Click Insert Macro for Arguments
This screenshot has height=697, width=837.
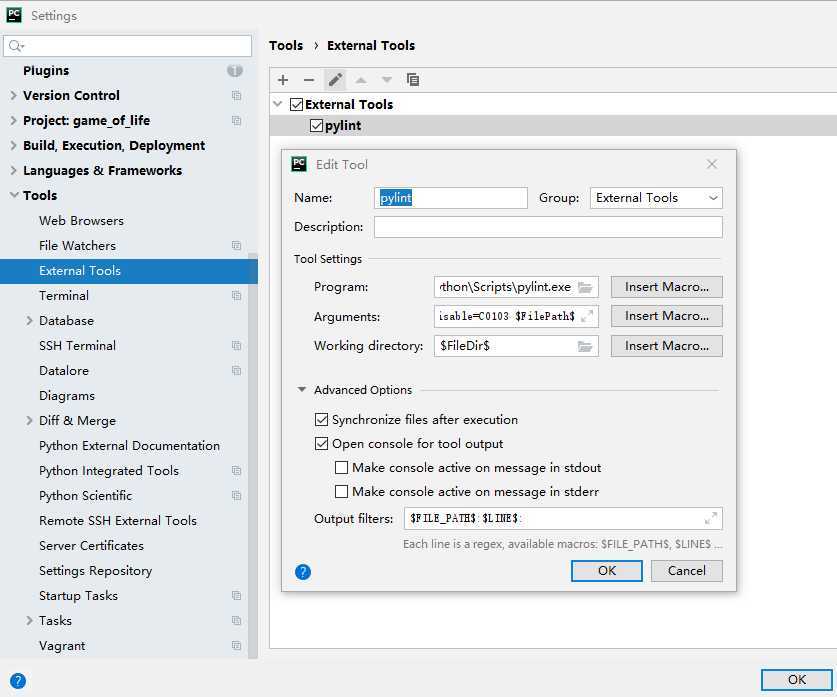pyautogui.click(x=667, y=316)
